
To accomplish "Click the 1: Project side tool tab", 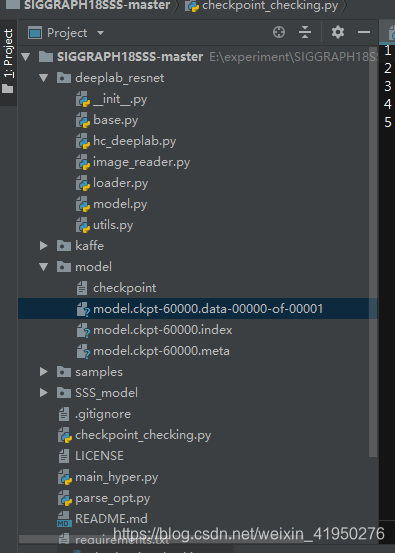I will [8, 62].
